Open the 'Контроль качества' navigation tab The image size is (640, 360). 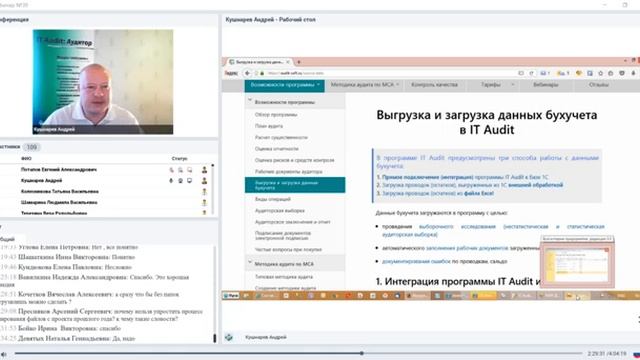click(x=434, y=85)
